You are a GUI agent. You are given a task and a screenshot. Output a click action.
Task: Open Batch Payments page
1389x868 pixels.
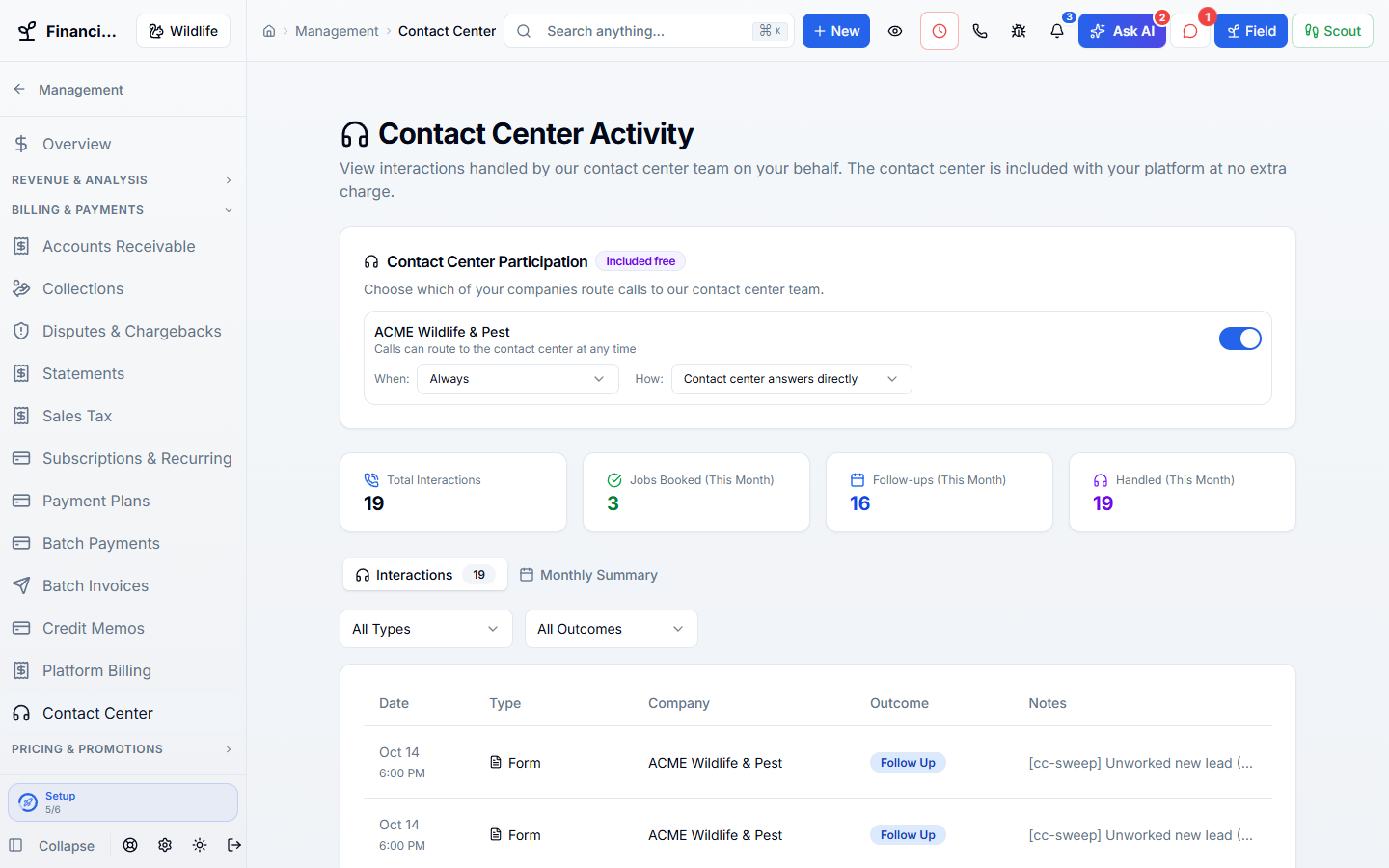(x=123, y=543)
